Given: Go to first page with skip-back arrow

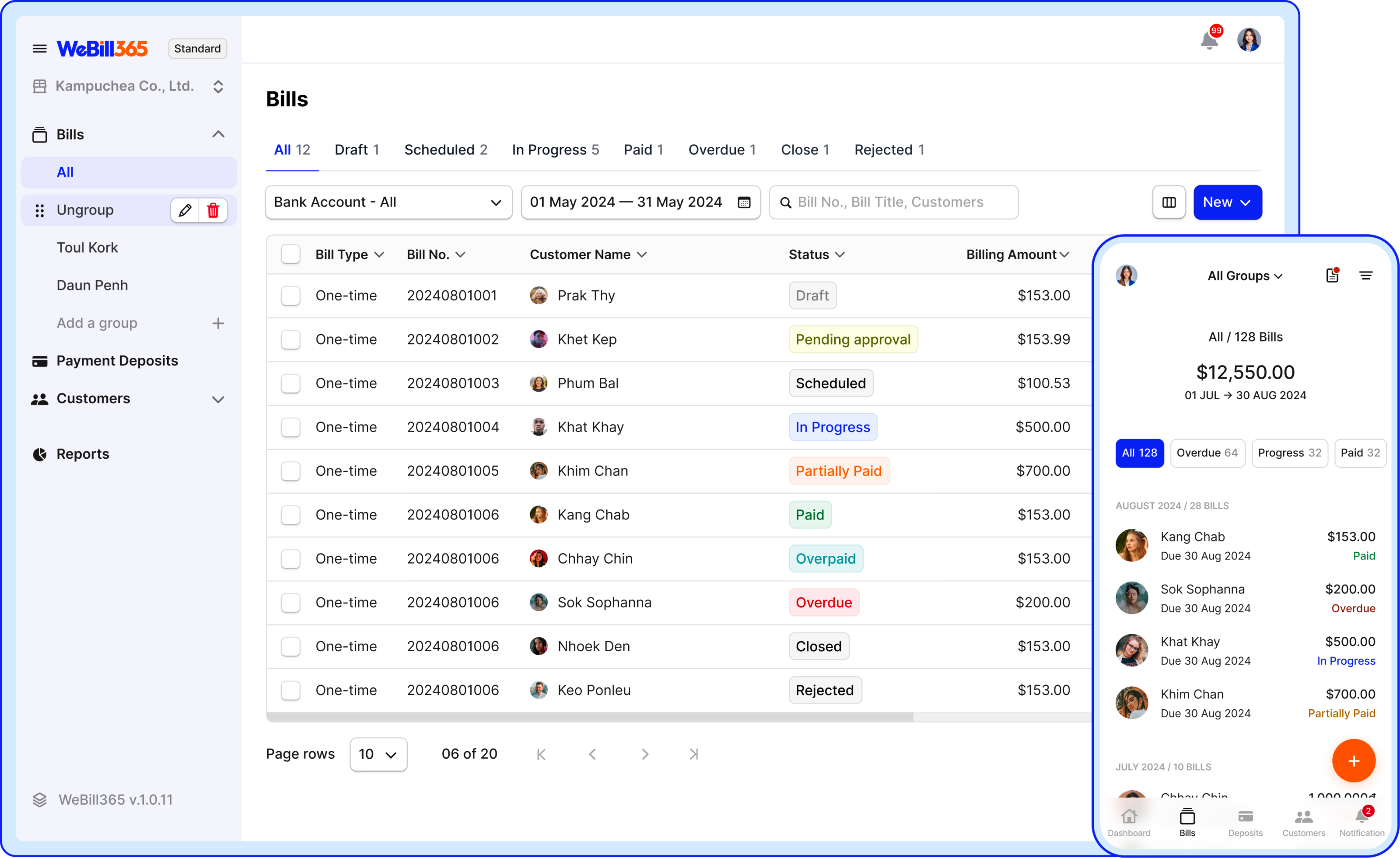Looking at the screenshot, I should (x=541, y=754).
